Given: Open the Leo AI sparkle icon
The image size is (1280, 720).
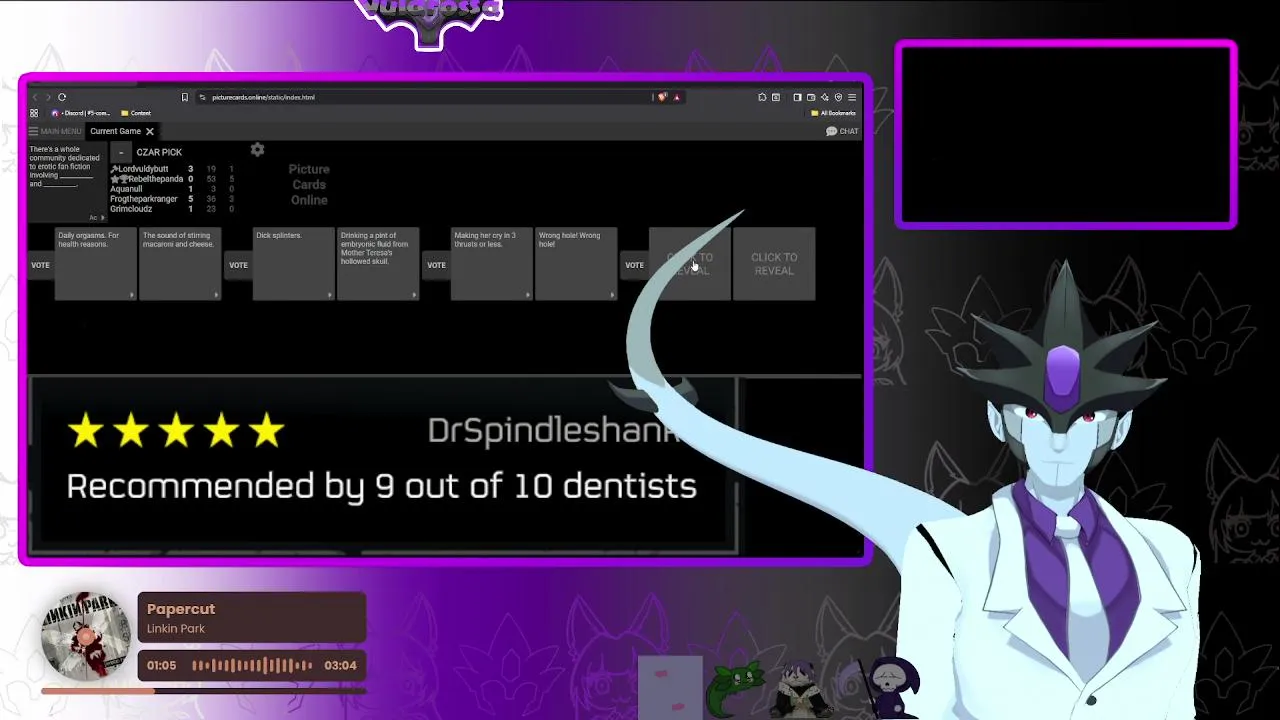Looking at the screenshot, I should point(825,97).
